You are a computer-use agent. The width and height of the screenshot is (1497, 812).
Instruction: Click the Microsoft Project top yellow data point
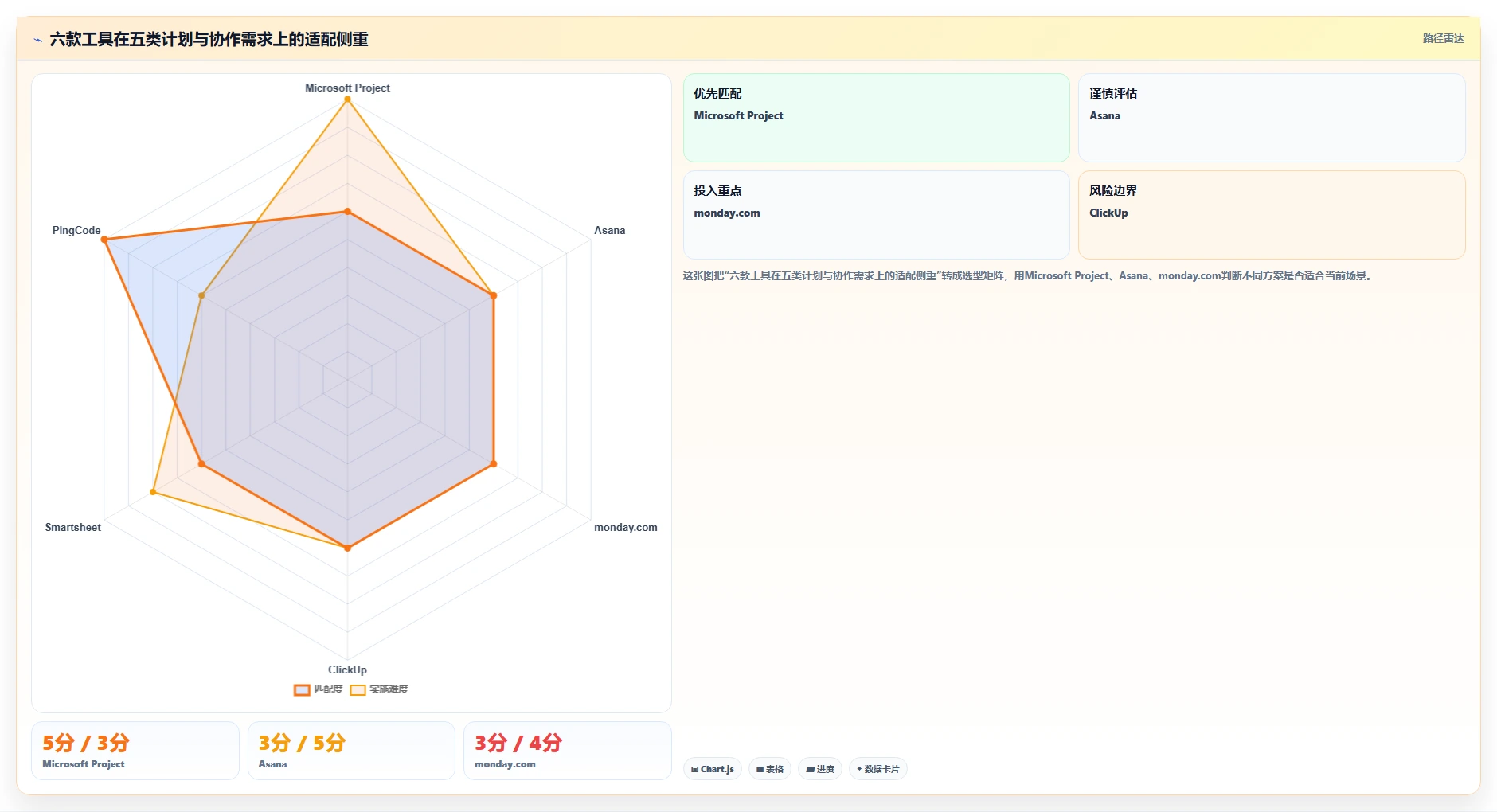pyautogui.click(x=347, y=100)
